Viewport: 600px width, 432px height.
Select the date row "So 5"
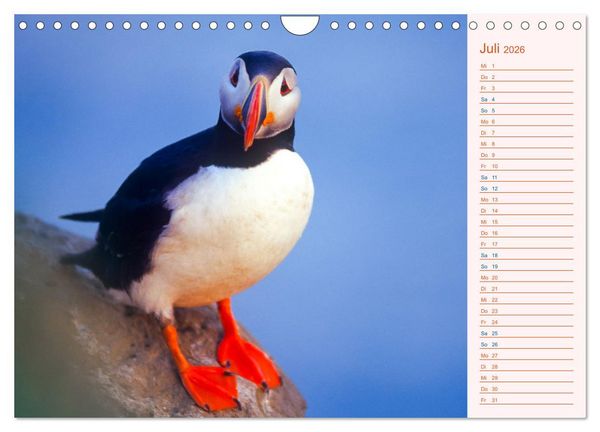[x=527, y=110]
